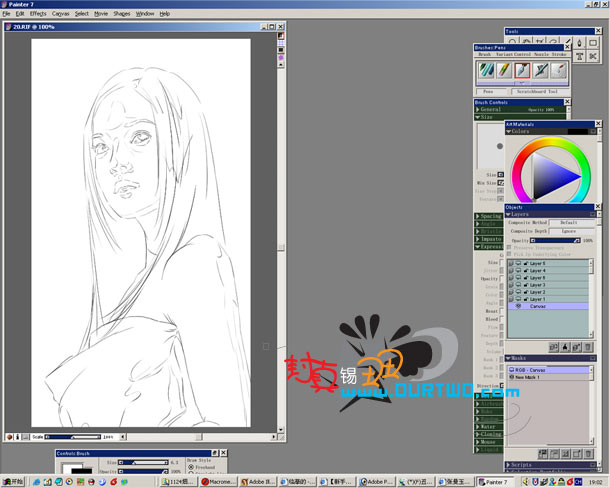Select the Text tool in Tools palette
The height and width of the screenshot is (488, 610).
point(579,56)
